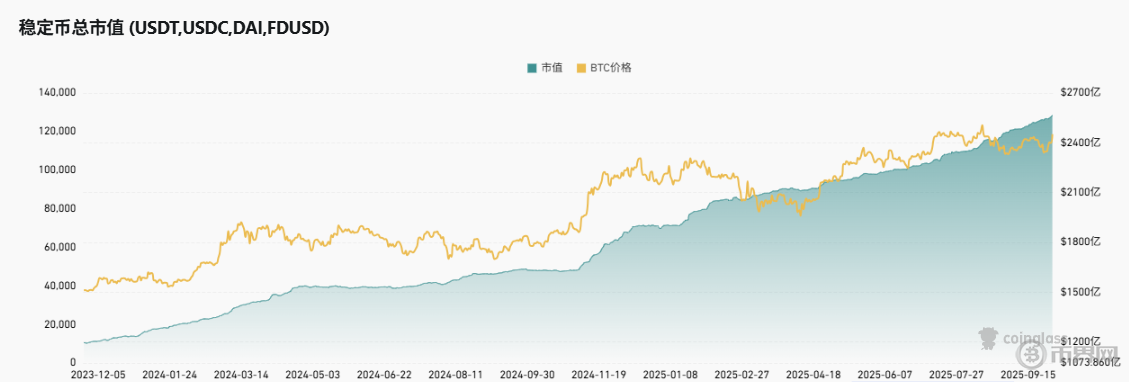Screen dimensions: 1129x382
Task: Click the $2100亿 right axis label
Action: tap(1080, 192)
